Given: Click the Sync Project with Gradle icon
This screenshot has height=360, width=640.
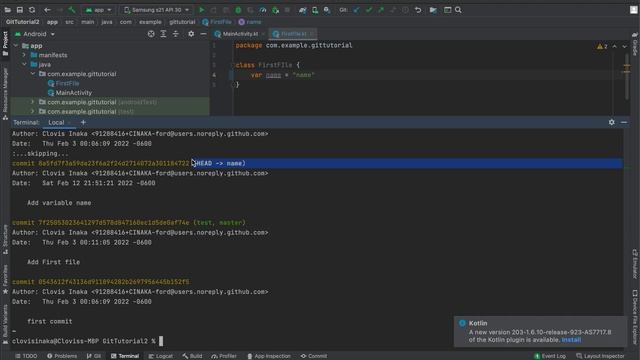Looking at the screenshot, I should pos(302,10).
